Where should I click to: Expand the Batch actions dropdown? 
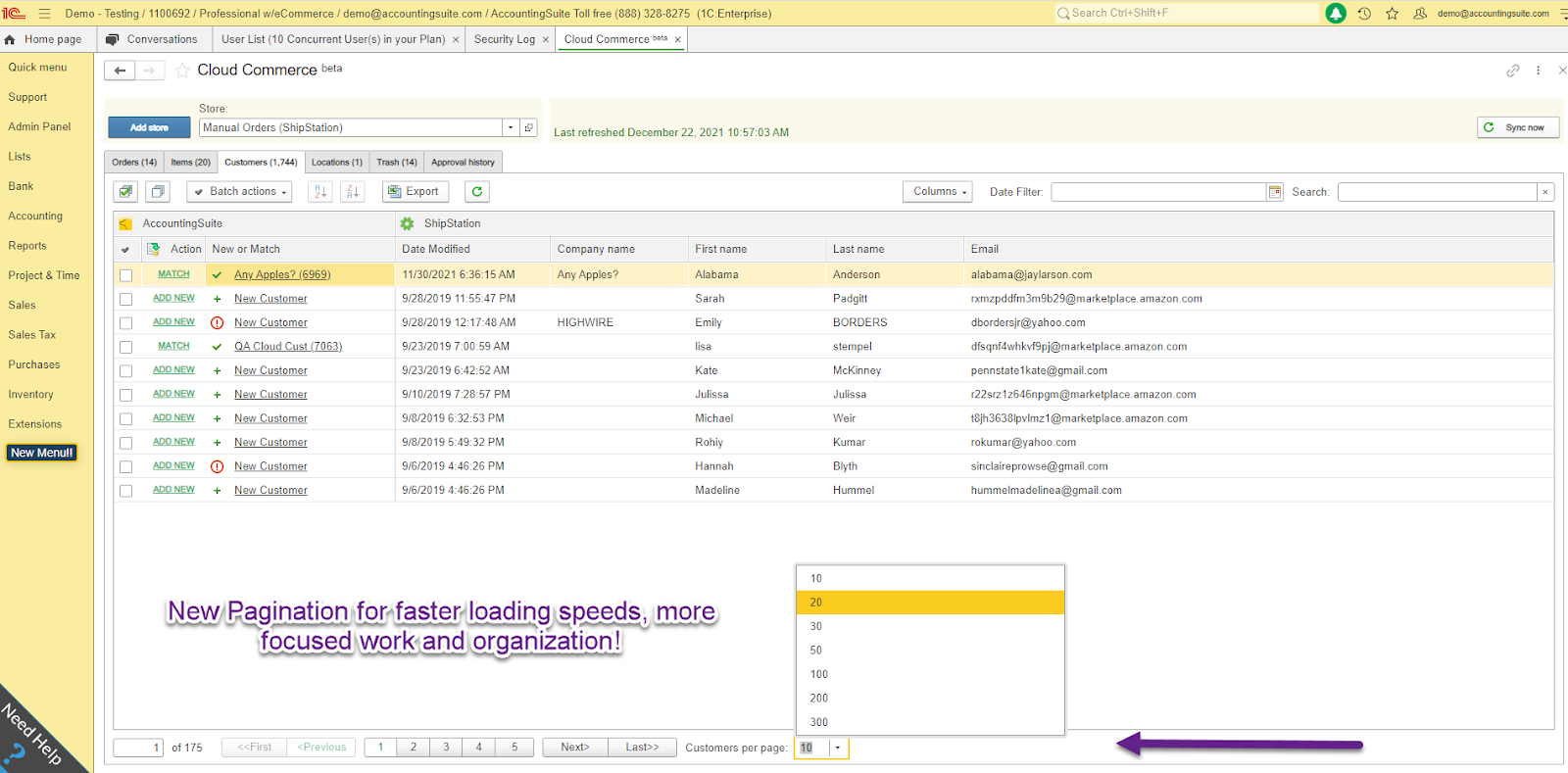240,192
